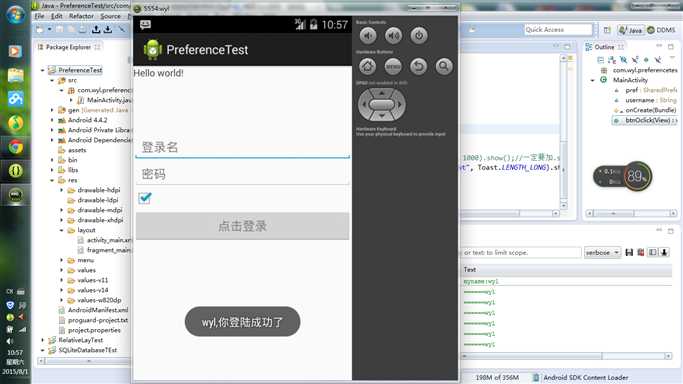Open verbose log level dropdown
683x384 pixels.
click(x=602, y=253)
